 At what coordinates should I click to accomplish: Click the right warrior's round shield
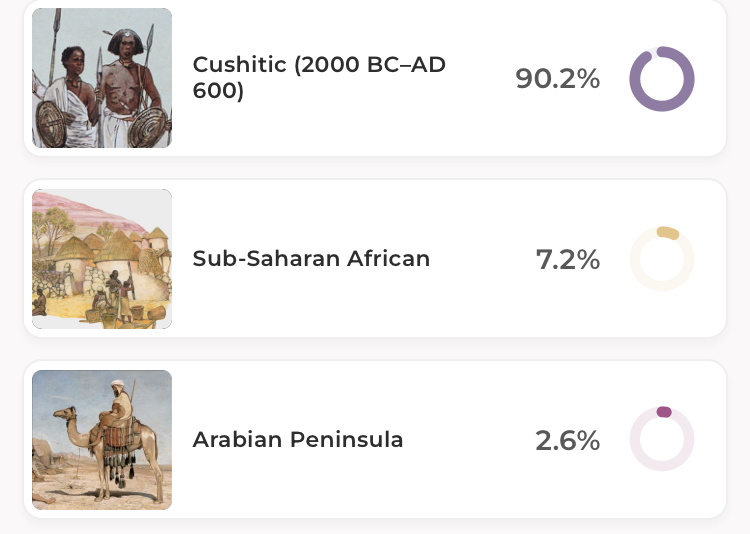[x=150, y=127]
